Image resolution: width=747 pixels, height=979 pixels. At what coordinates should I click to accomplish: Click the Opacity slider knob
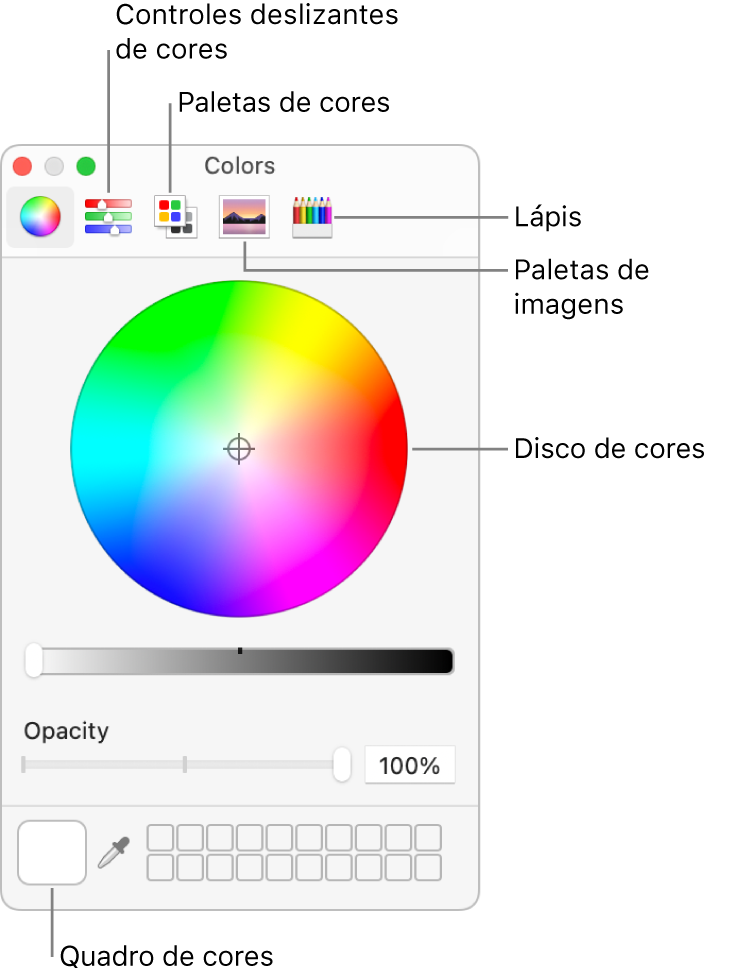(342, 764)
